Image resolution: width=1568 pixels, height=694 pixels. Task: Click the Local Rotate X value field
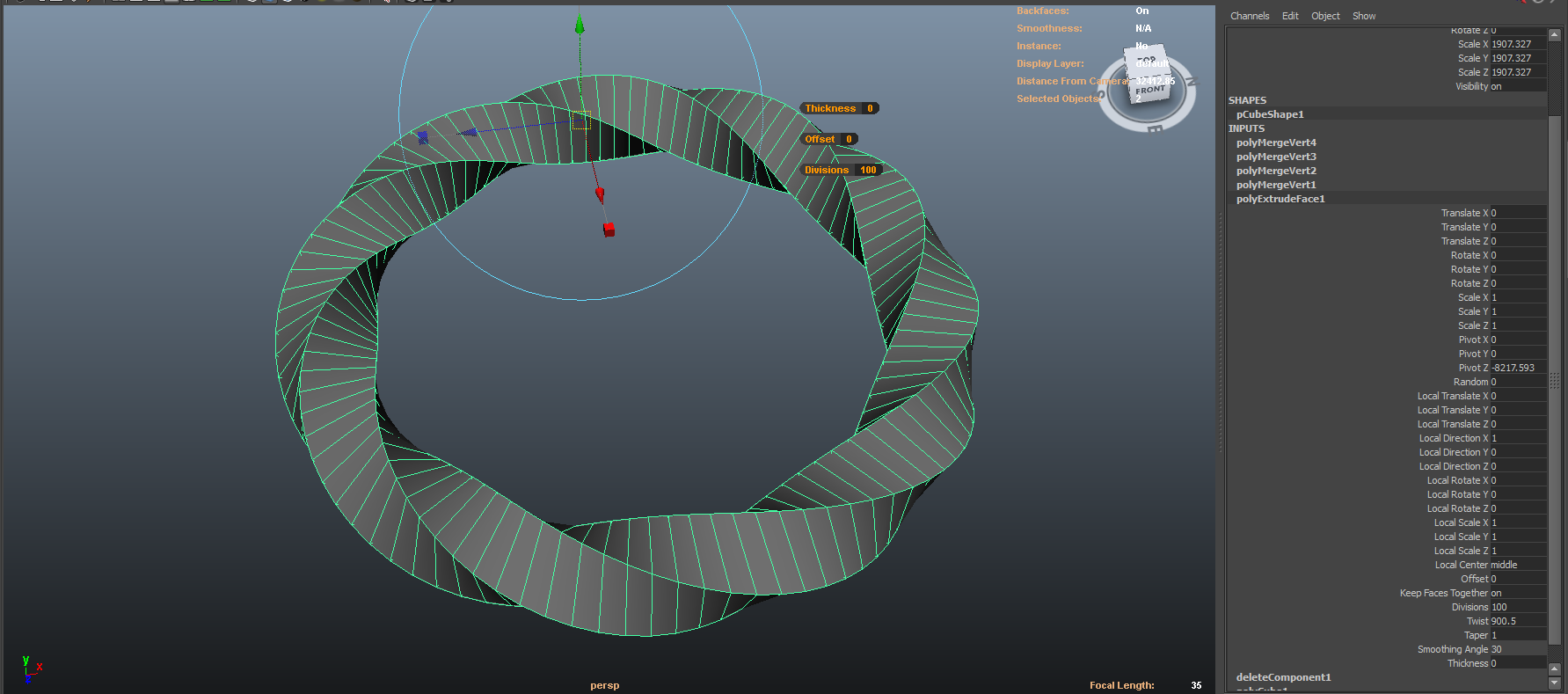coord(1518,480)
